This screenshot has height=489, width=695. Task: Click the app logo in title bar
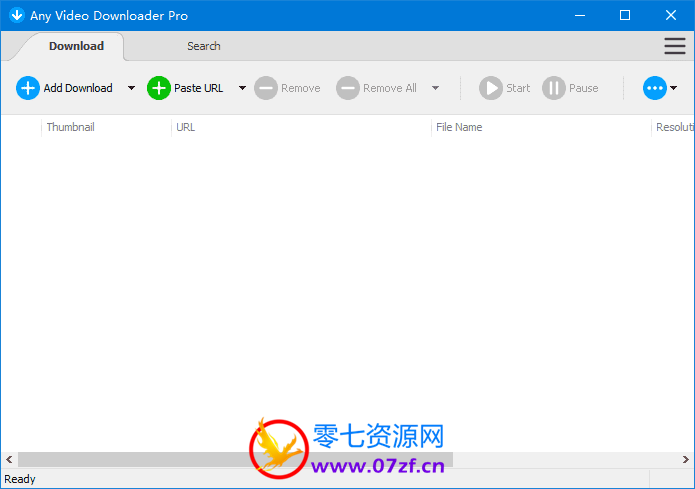click(x=16, y=15)
